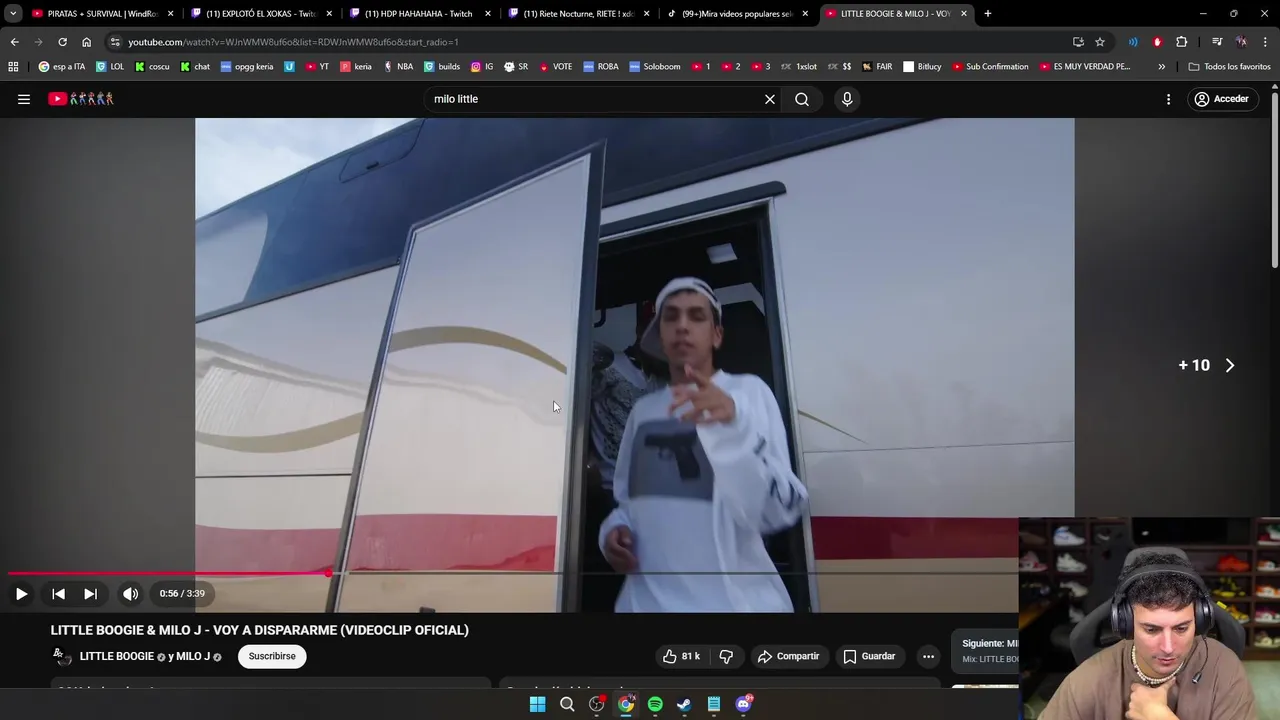Open YouTube settings three-dot menu

pos(1168,99)
